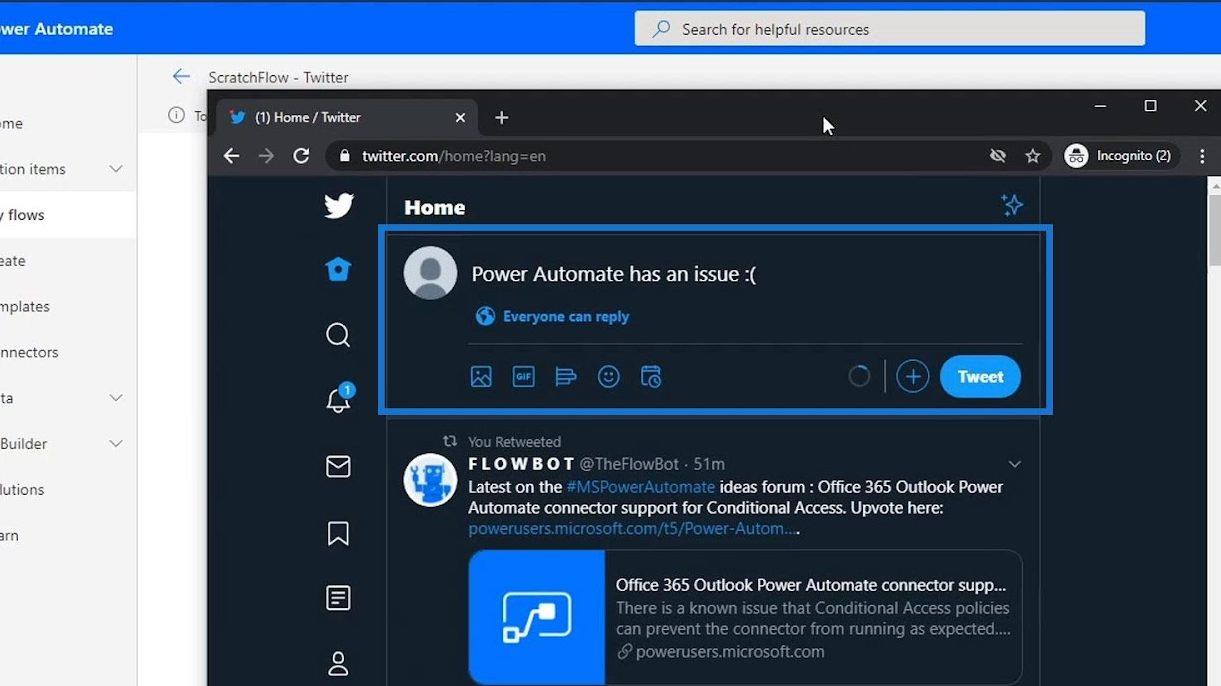Expand the Action items chevron in sidebar
1221x686 pixels.
coord(116,169)
